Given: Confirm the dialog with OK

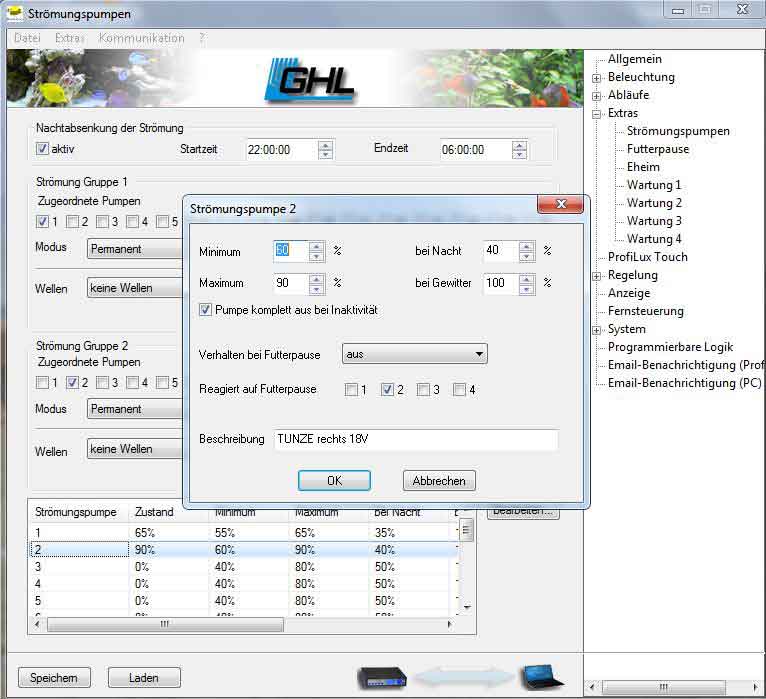Looking at the screenshot, I should click(334, 481).
